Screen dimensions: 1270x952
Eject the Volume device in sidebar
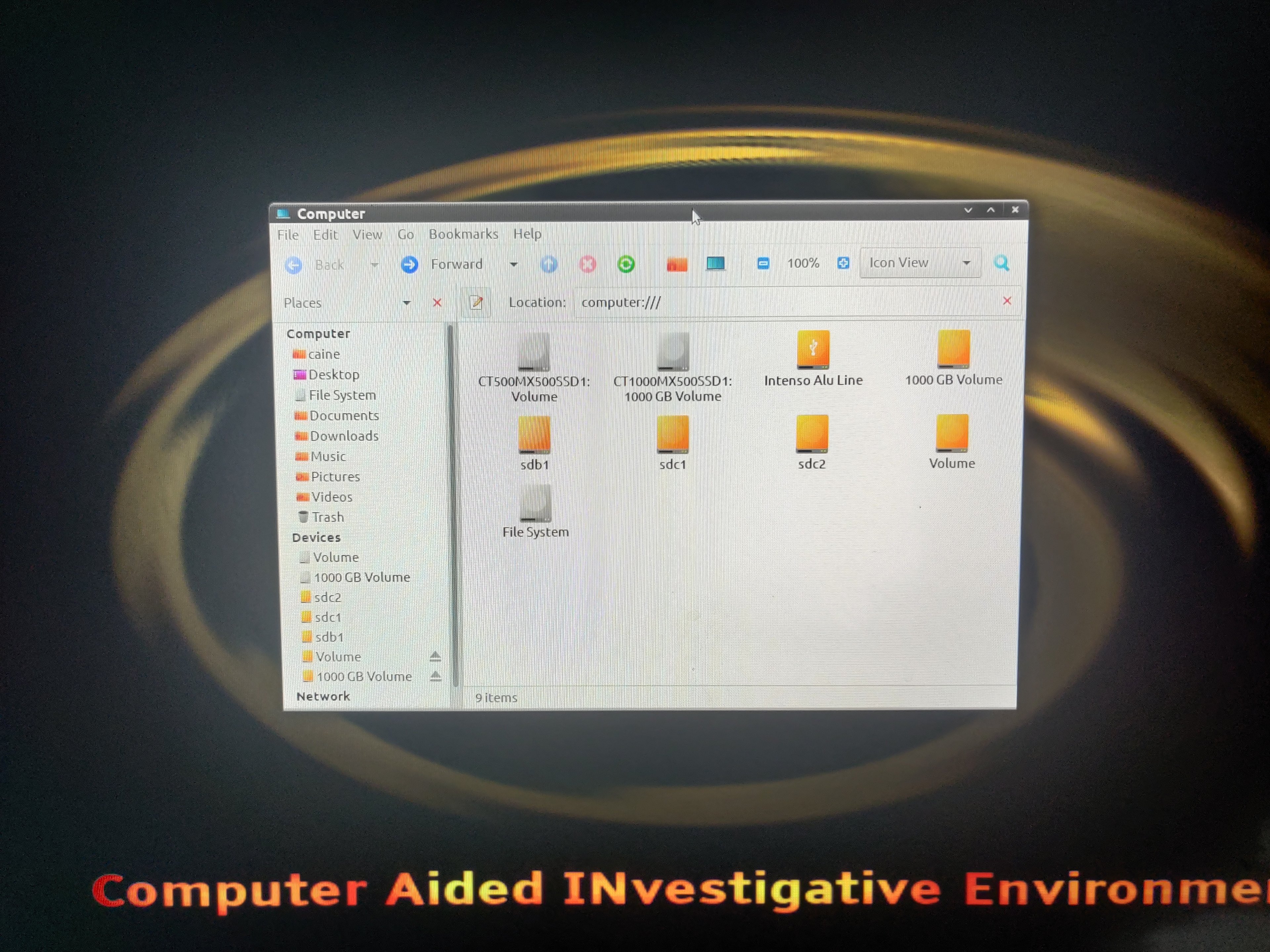click(435, 656)
